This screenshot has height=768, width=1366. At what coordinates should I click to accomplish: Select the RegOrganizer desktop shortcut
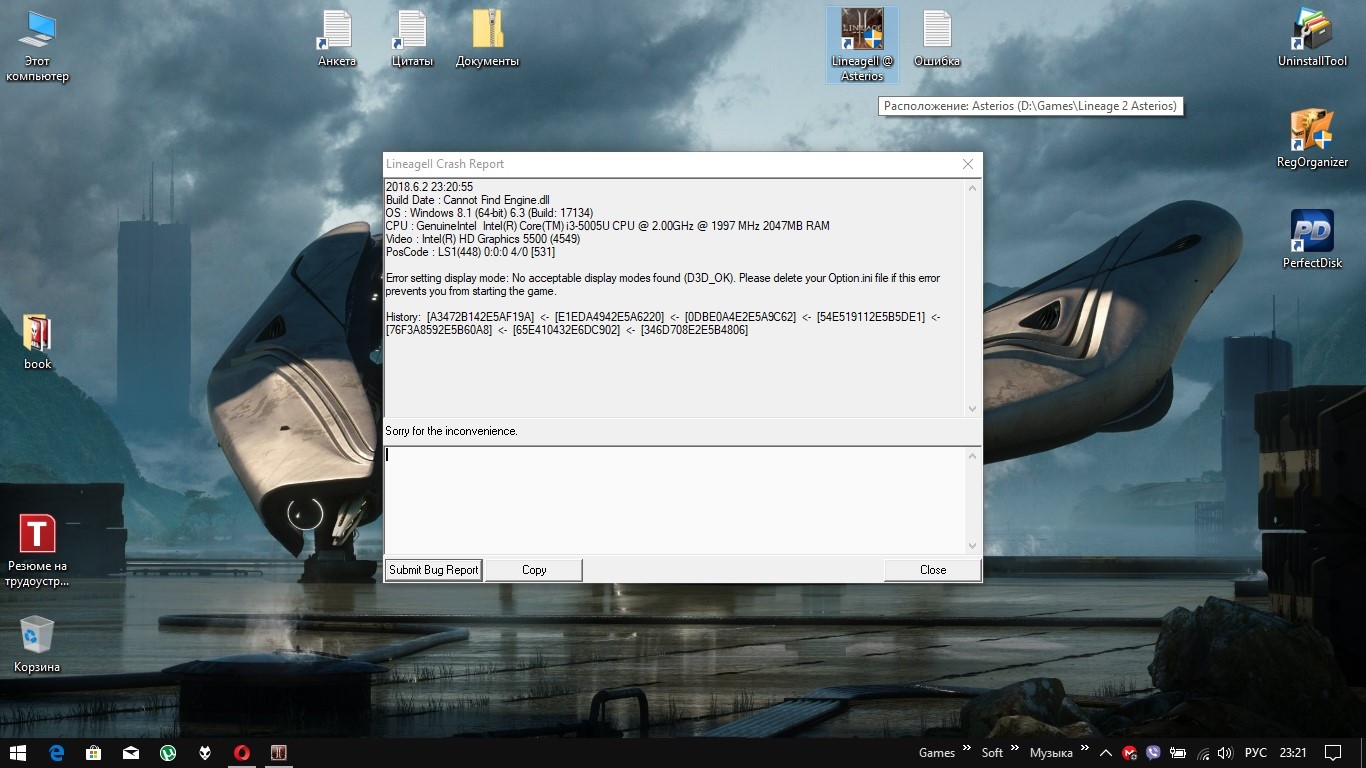[x=1312, y=139]
